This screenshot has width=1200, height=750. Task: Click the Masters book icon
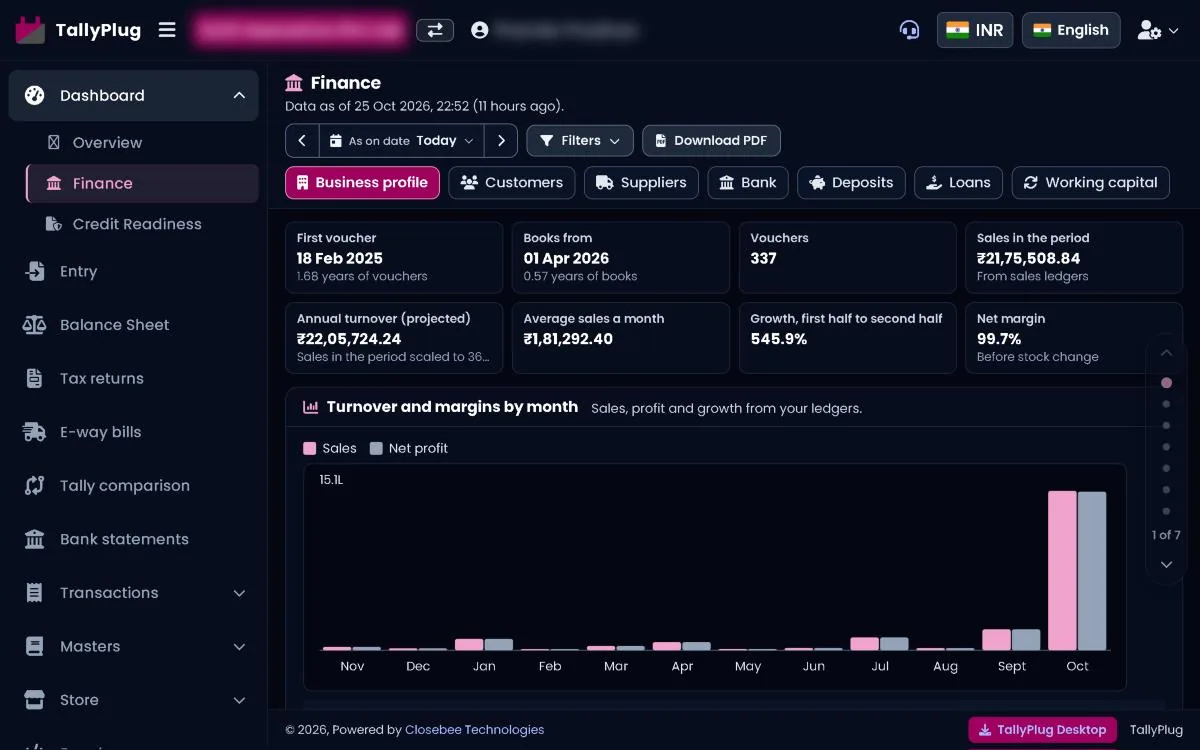[35, 646]
